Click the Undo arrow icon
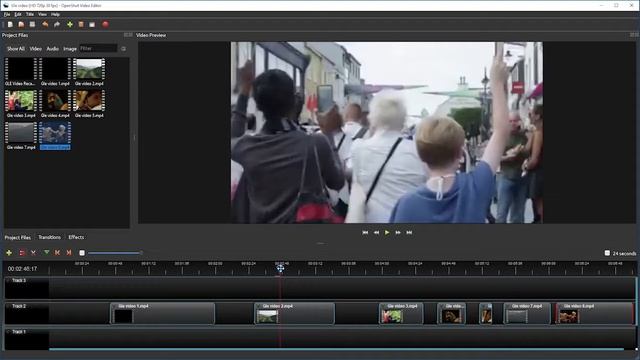The height and width of the screenshot is (360, 640). (x=45, y=24)
